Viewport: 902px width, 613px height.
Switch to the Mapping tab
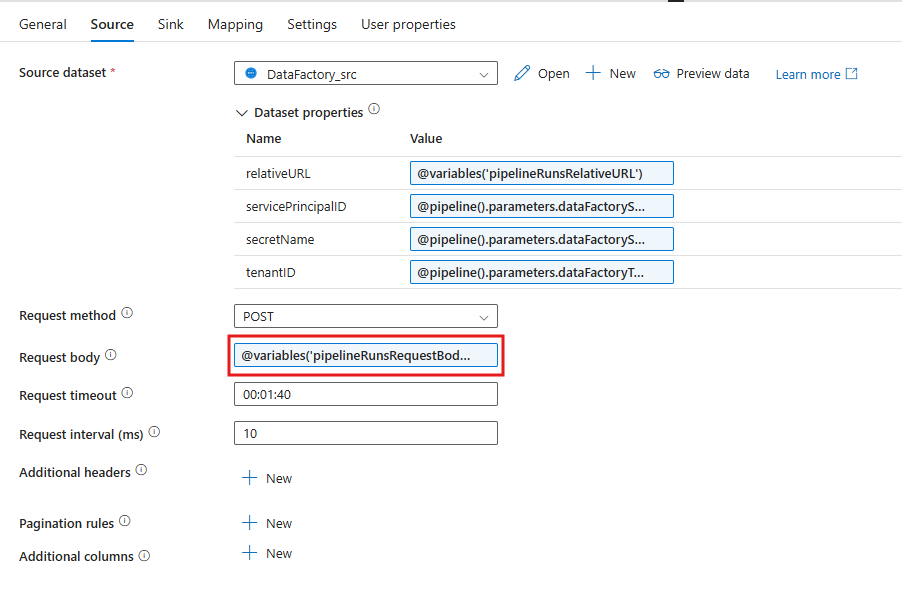[x=234, y=23]
